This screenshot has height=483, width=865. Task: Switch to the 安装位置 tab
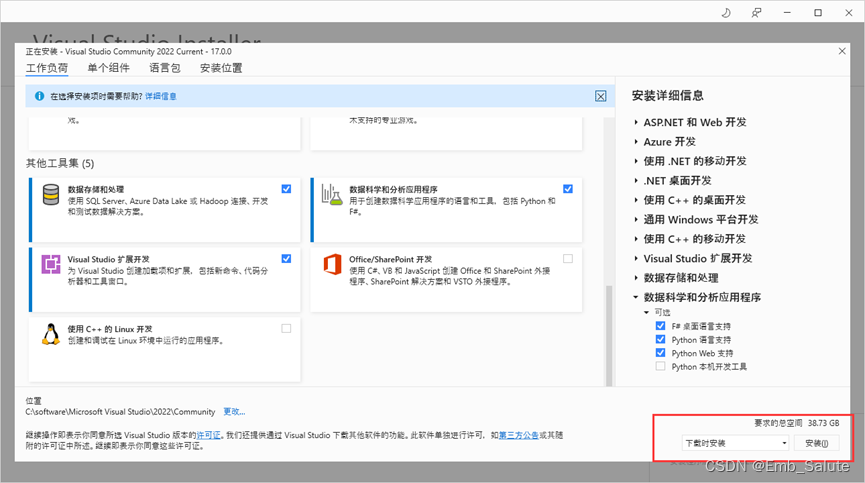pos(221,68)
